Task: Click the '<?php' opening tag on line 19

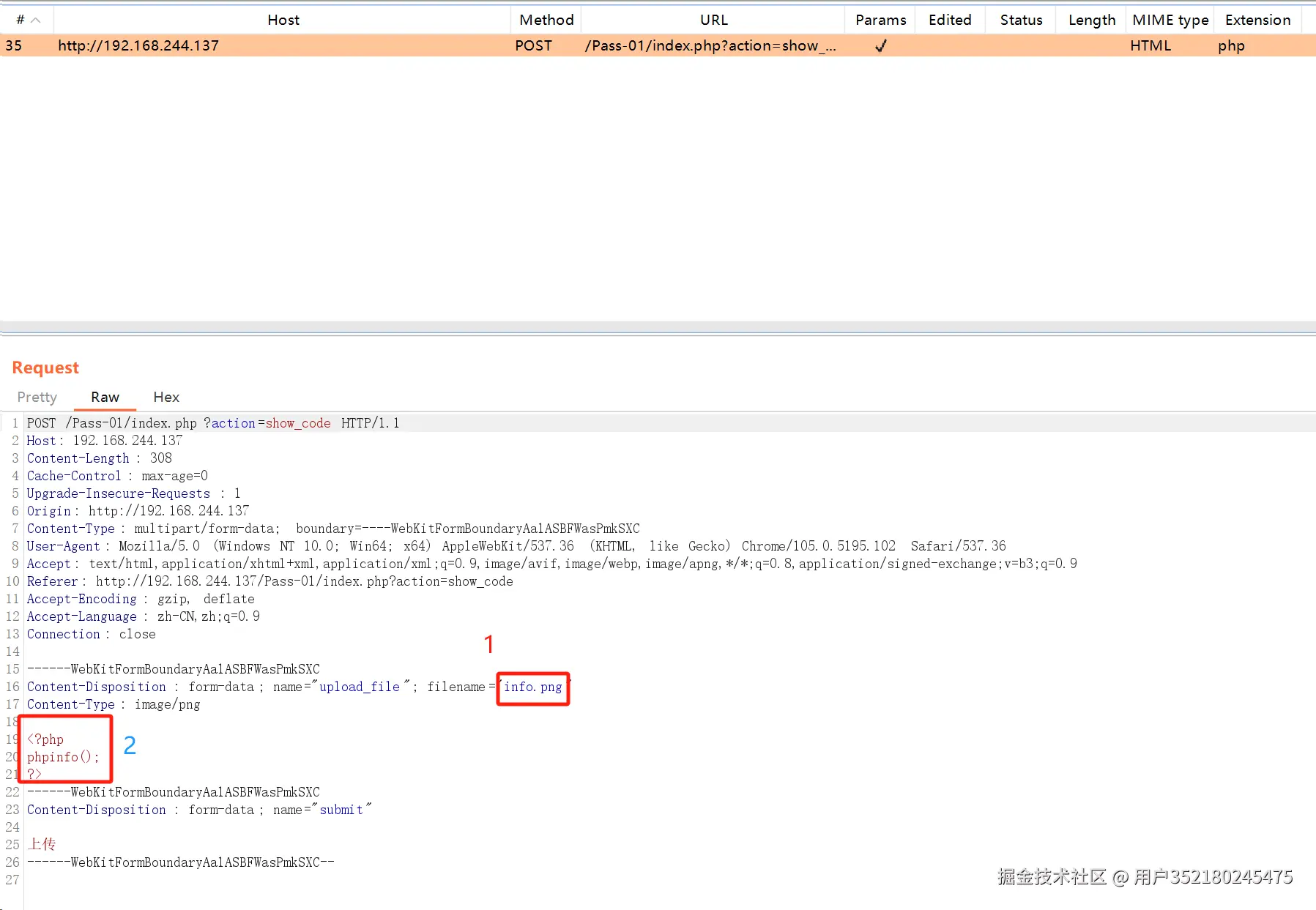Action: pos(45,739)
